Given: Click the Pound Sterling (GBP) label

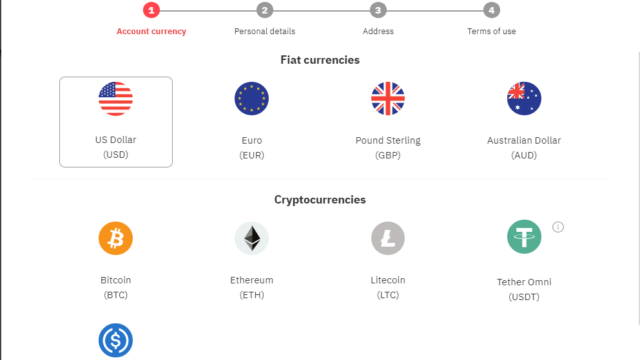Looking at the screenshot, I should [388, 148].
